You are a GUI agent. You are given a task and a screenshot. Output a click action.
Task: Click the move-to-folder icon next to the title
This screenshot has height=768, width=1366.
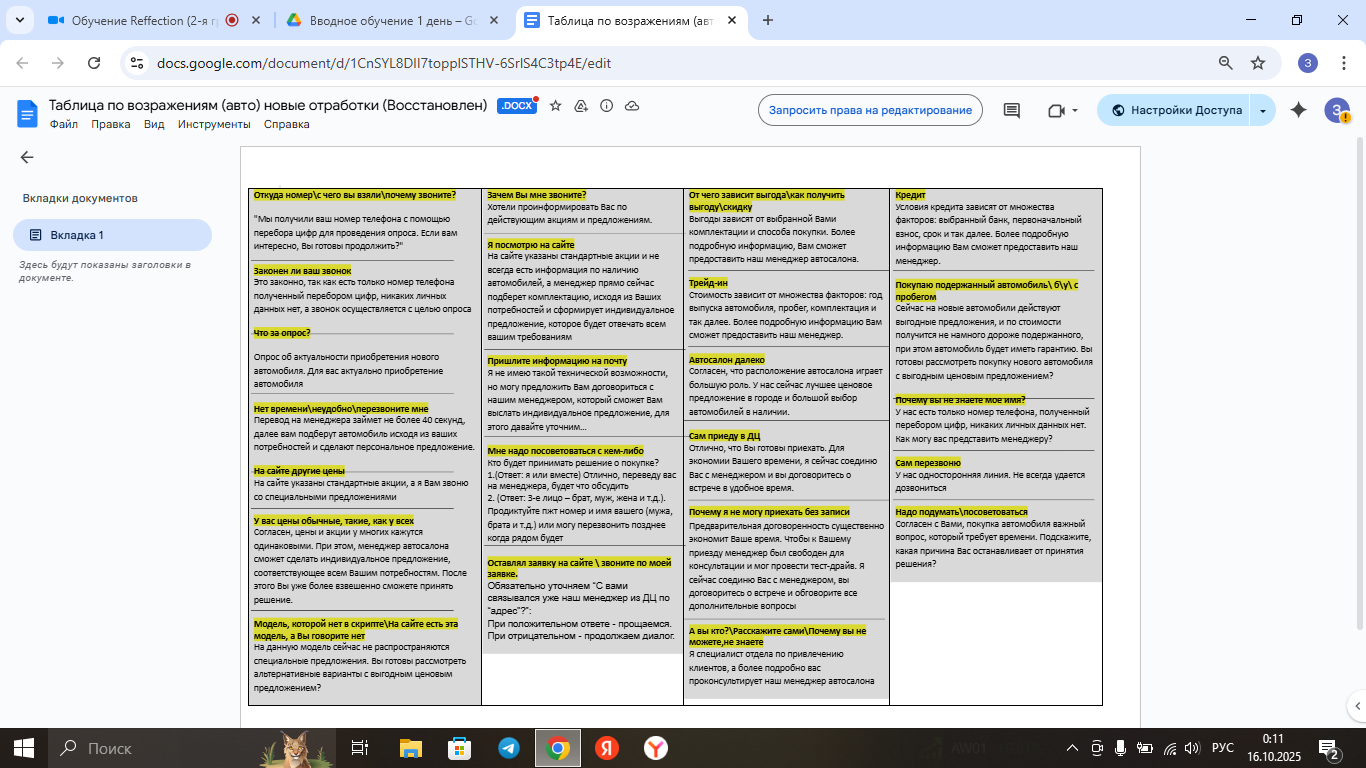pyautogui.click(x=581, y=106)
